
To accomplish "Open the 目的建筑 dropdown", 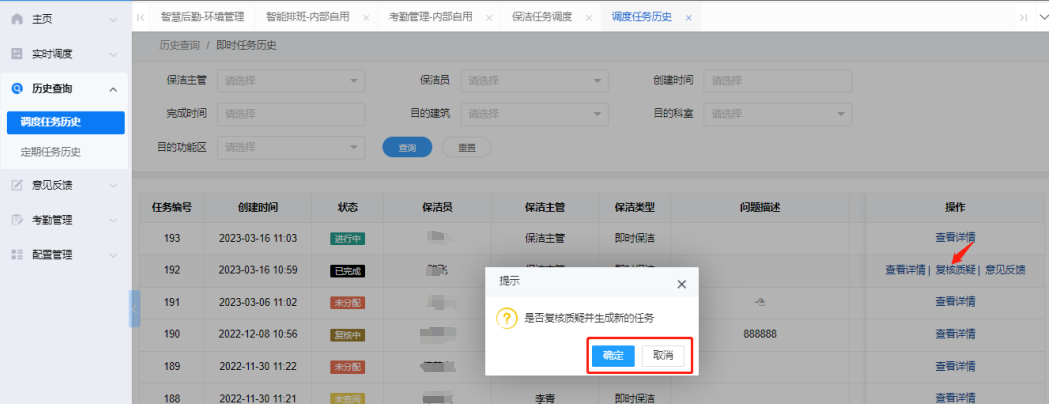I will pyautogui.click(x=534, y=115).
